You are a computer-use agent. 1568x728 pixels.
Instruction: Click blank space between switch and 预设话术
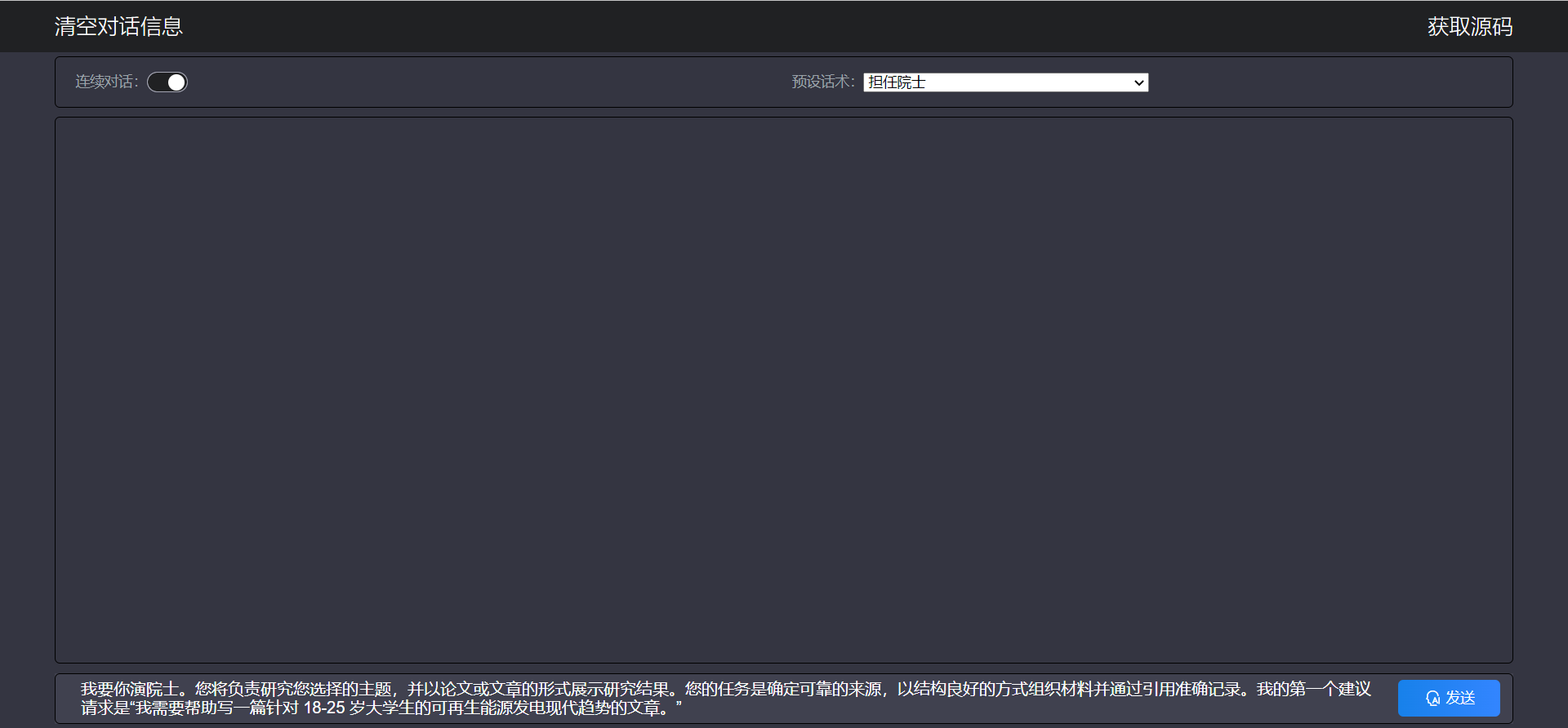coord(490,82)
